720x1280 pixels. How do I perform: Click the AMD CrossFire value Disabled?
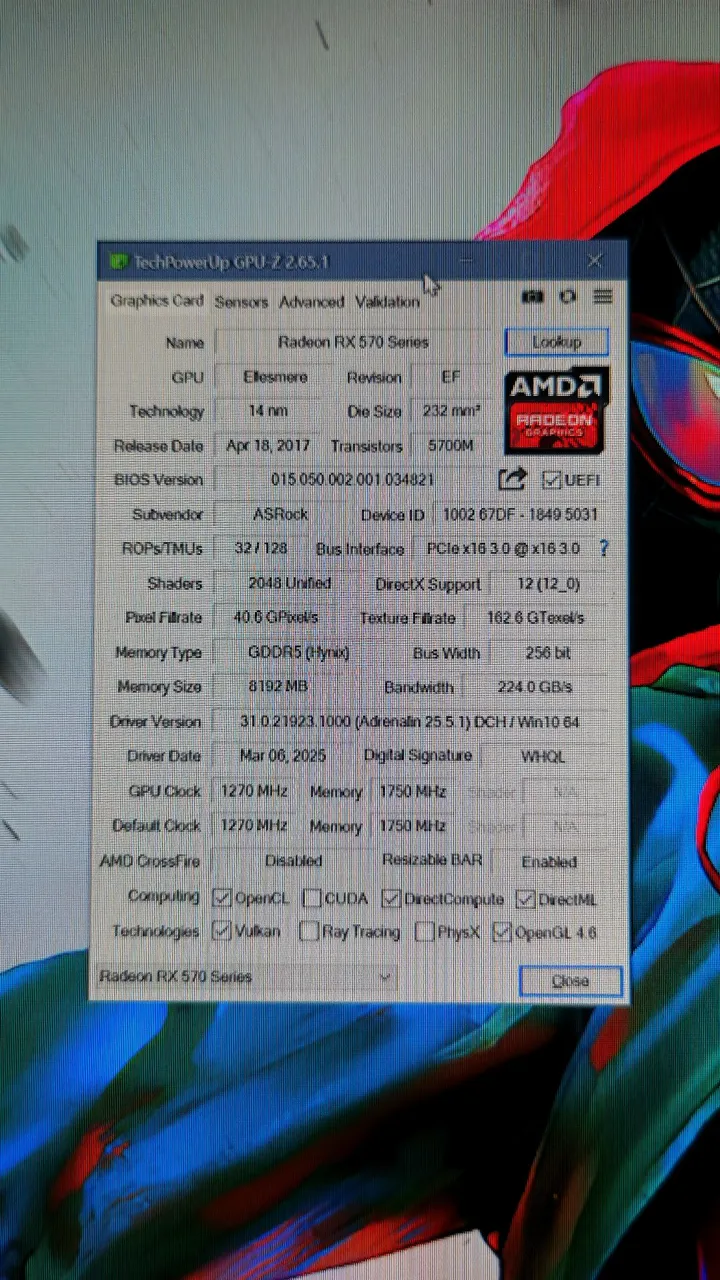click(293, 861)
